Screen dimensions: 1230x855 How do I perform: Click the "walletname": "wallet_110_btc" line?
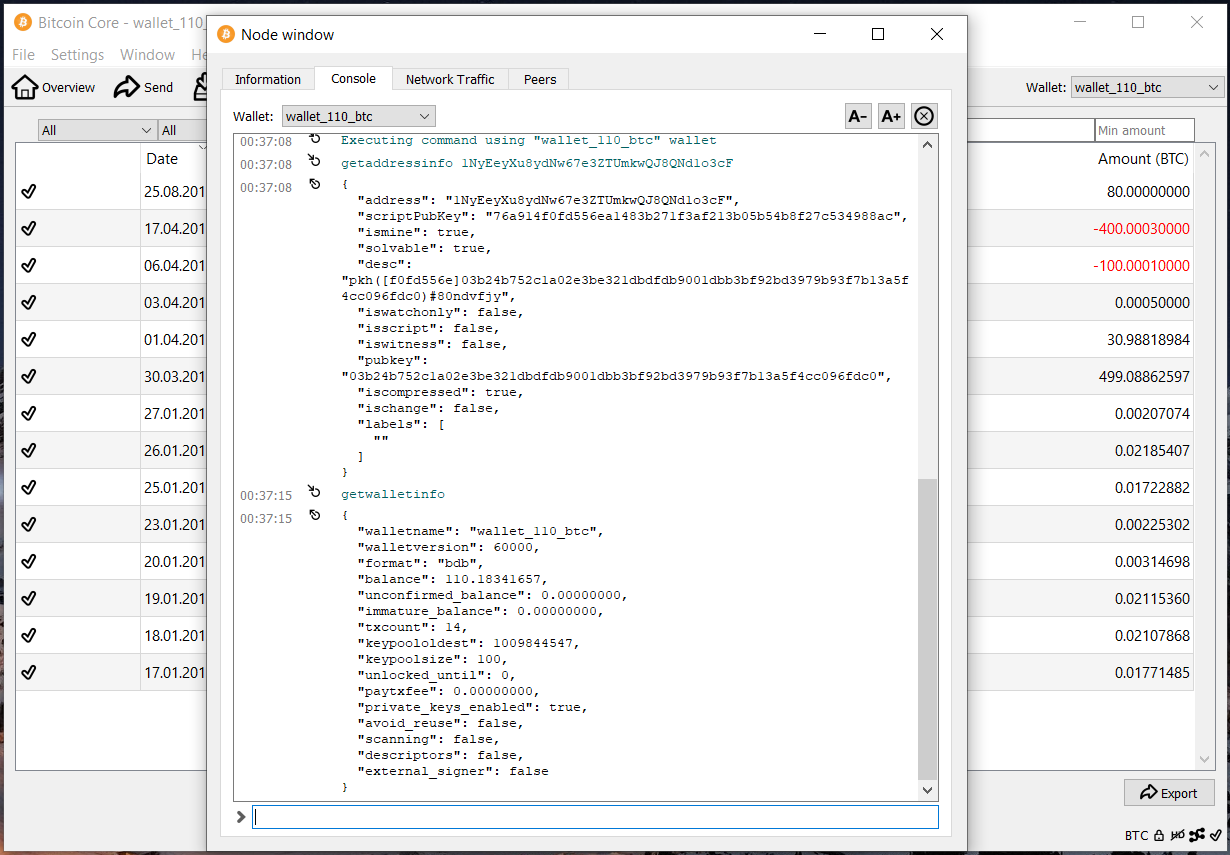479,531
